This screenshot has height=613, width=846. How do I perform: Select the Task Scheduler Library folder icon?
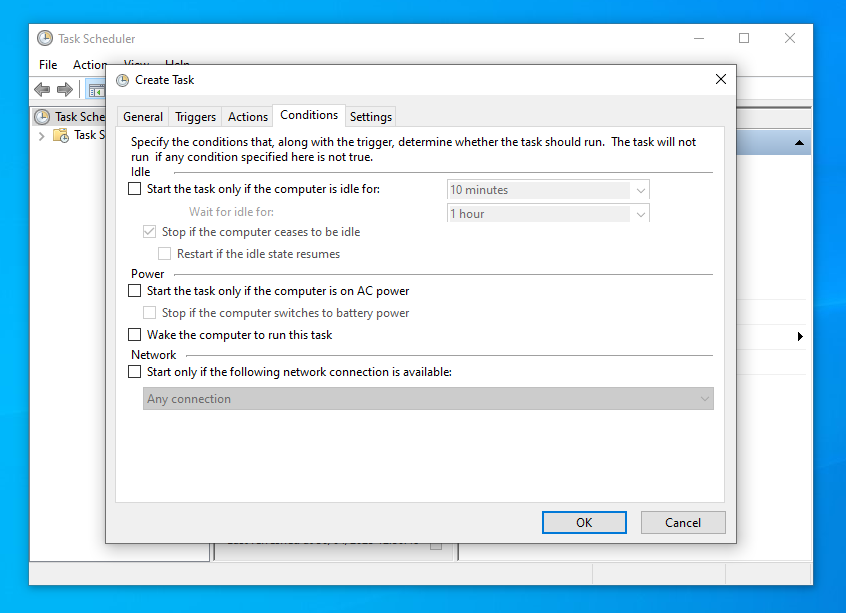coord(61,135)
